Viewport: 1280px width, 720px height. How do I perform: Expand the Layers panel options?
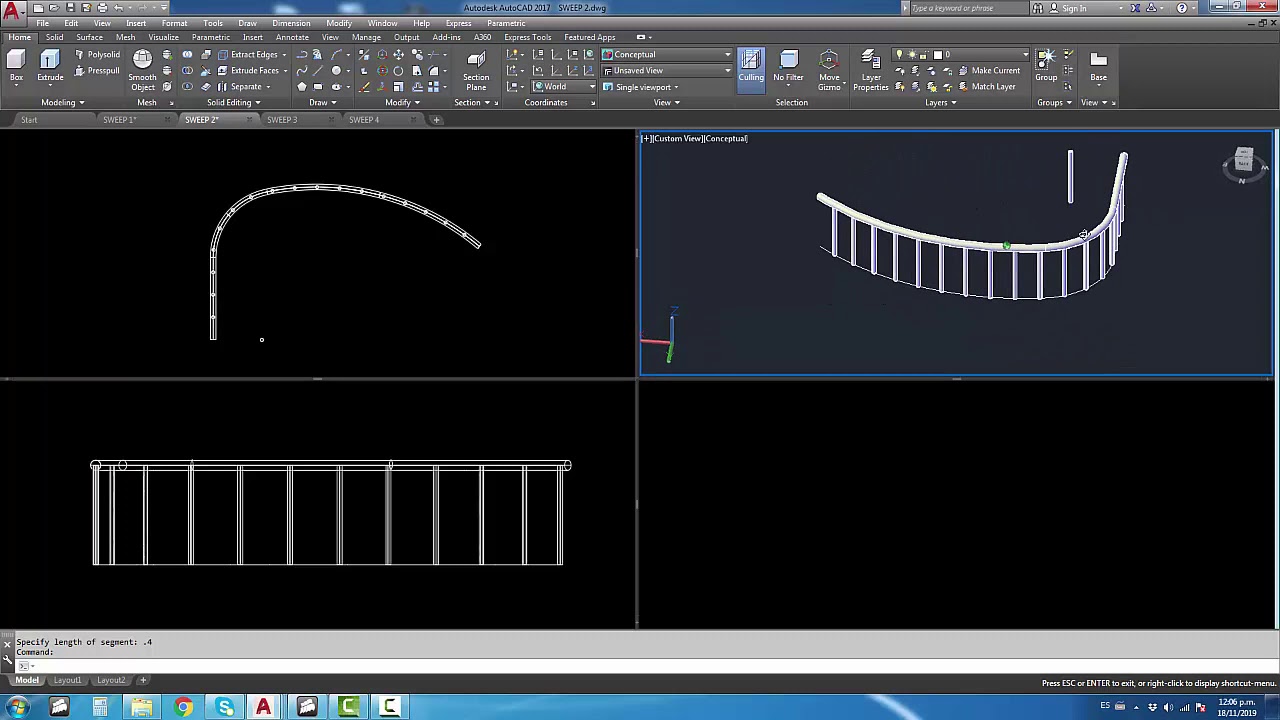[x=940, y=103]
